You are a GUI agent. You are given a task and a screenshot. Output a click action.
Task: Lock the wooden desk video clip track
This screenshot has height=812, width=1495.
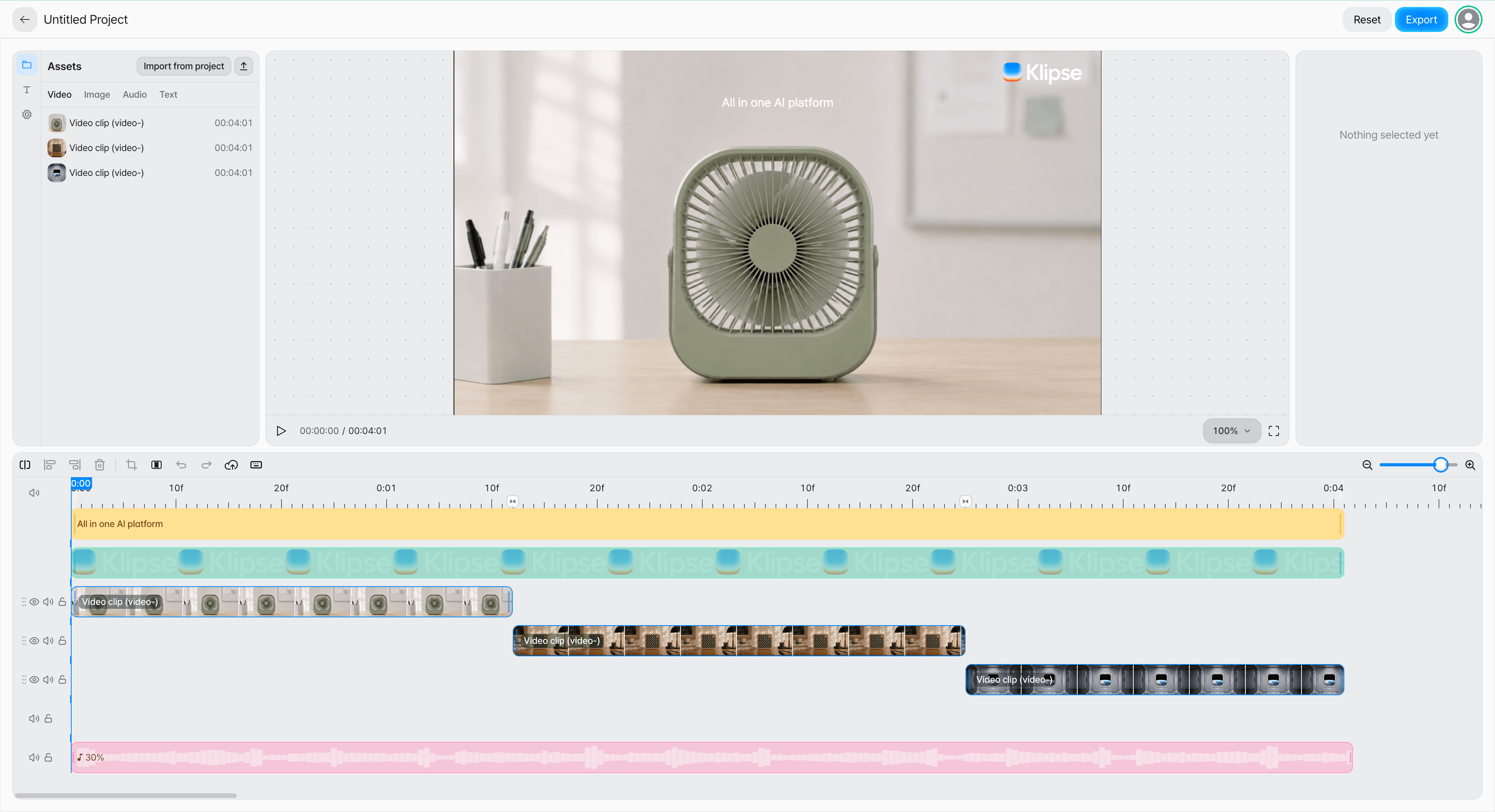(62, 641)
